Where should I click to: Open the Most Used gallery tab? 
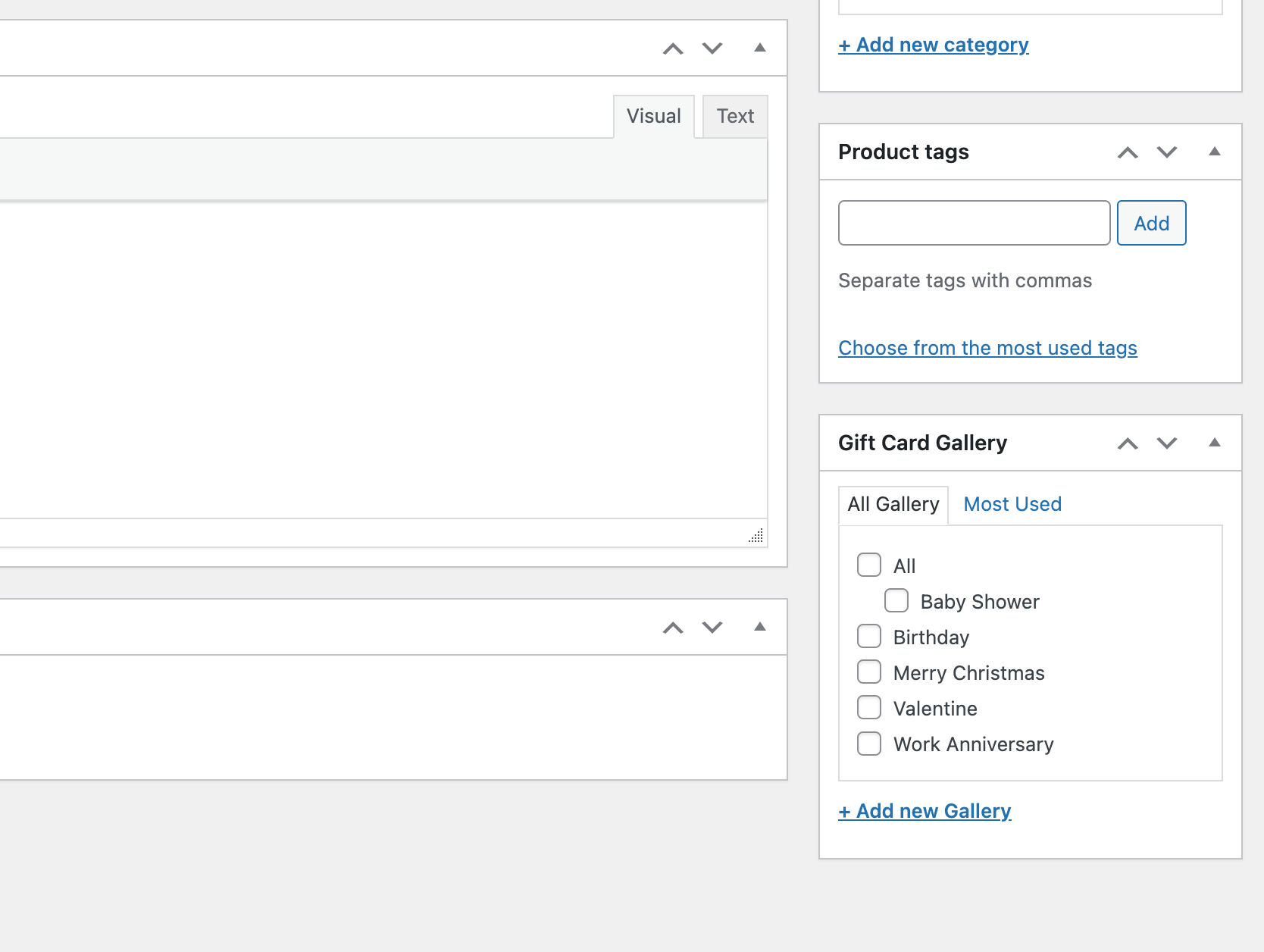point(1012,503)
